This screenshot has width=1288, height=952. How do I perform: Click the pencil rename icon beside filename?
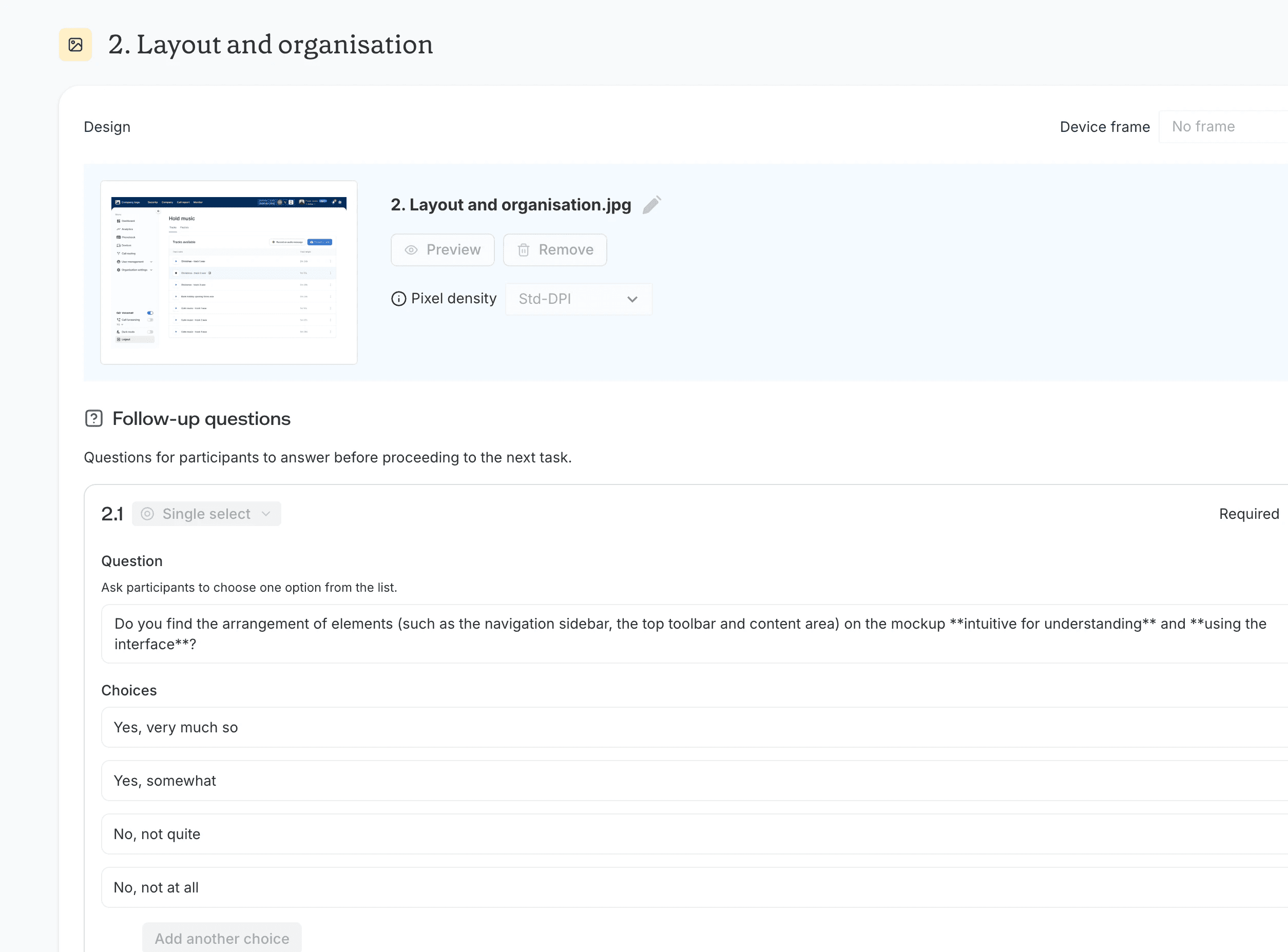[x=651, y=205]
